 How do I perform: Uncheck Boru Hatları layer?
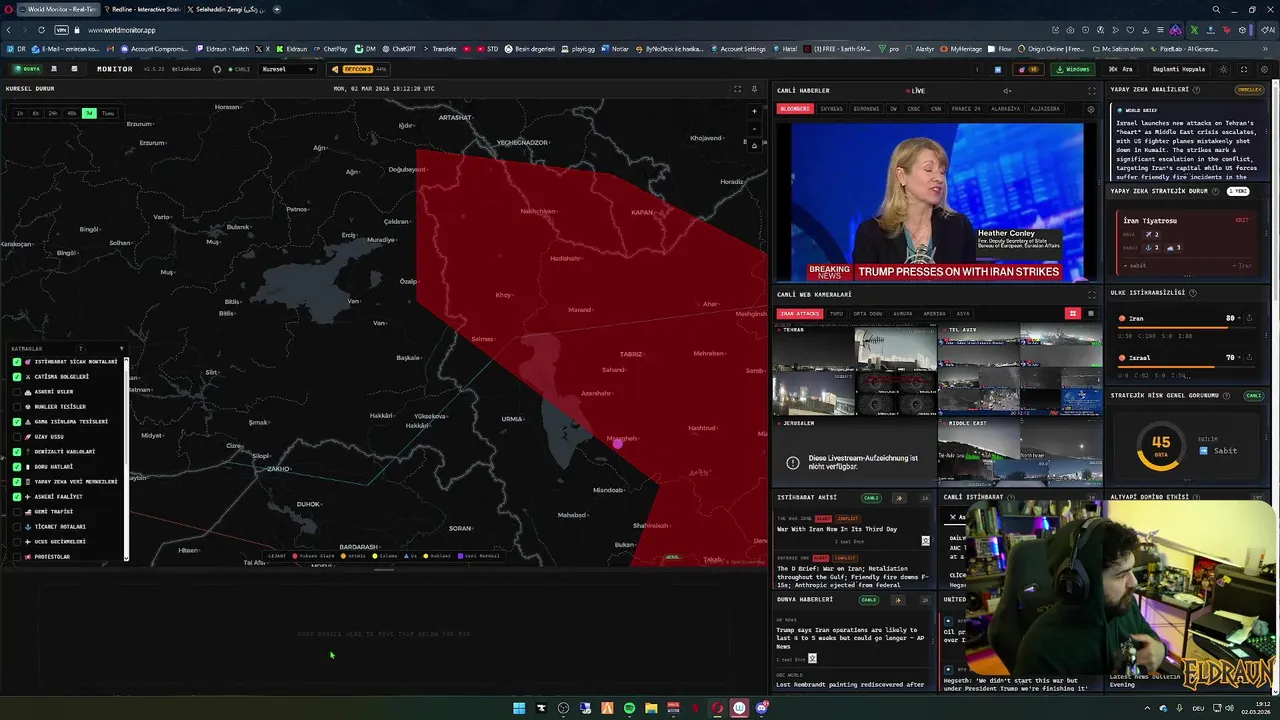coord(17,467)
